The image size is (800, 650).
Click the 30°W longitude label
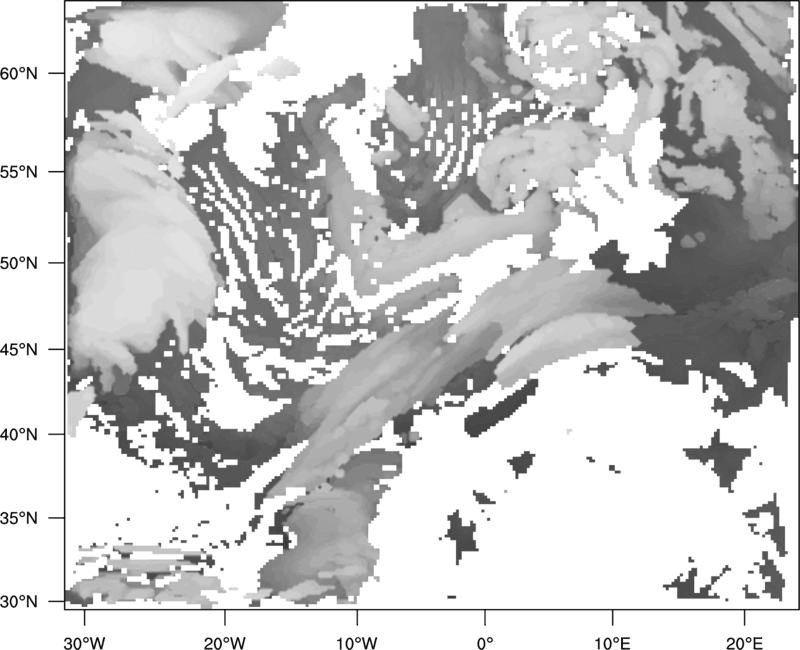pyautogui.click(x=84, y=643)
